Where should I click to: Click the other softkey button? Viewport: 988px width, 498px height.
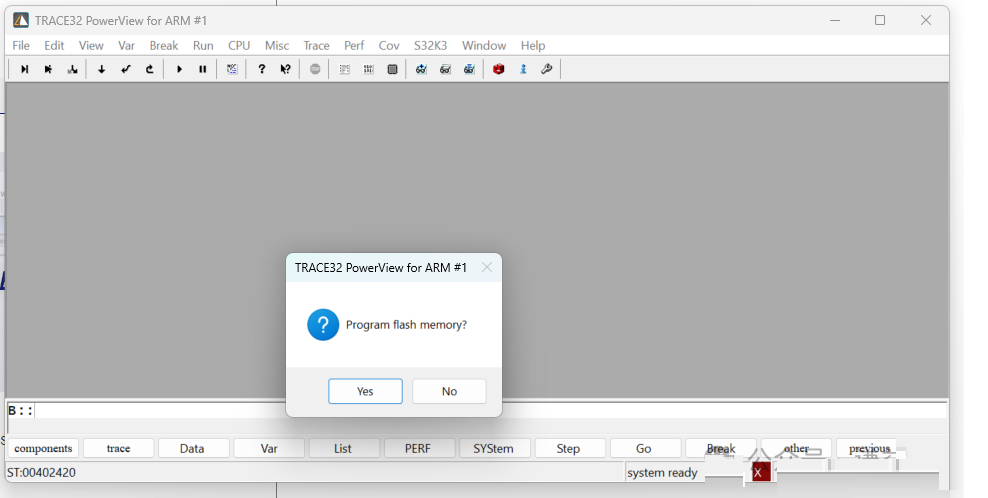pos(796,448)
